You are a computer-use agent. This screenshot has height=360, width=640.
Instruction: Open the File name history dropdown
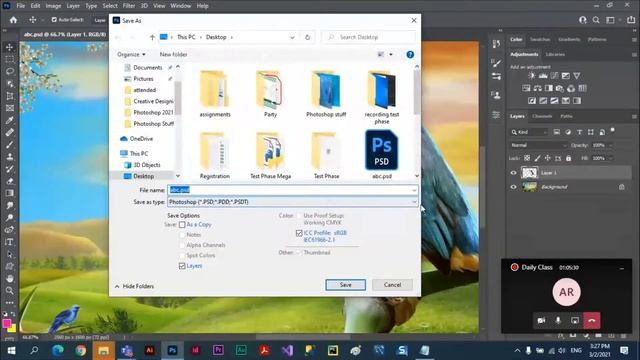click(x=414, y=190)
